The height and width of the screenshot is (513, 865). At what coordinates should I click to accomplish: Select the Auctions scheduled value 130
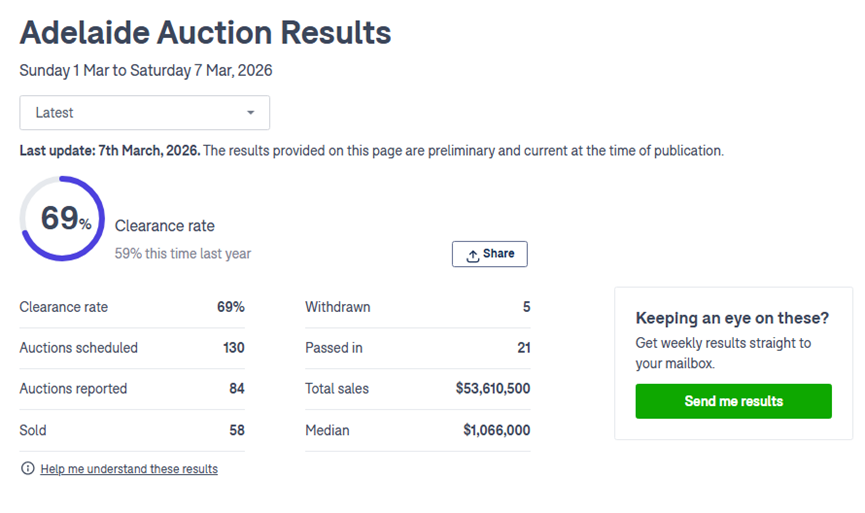234,348
